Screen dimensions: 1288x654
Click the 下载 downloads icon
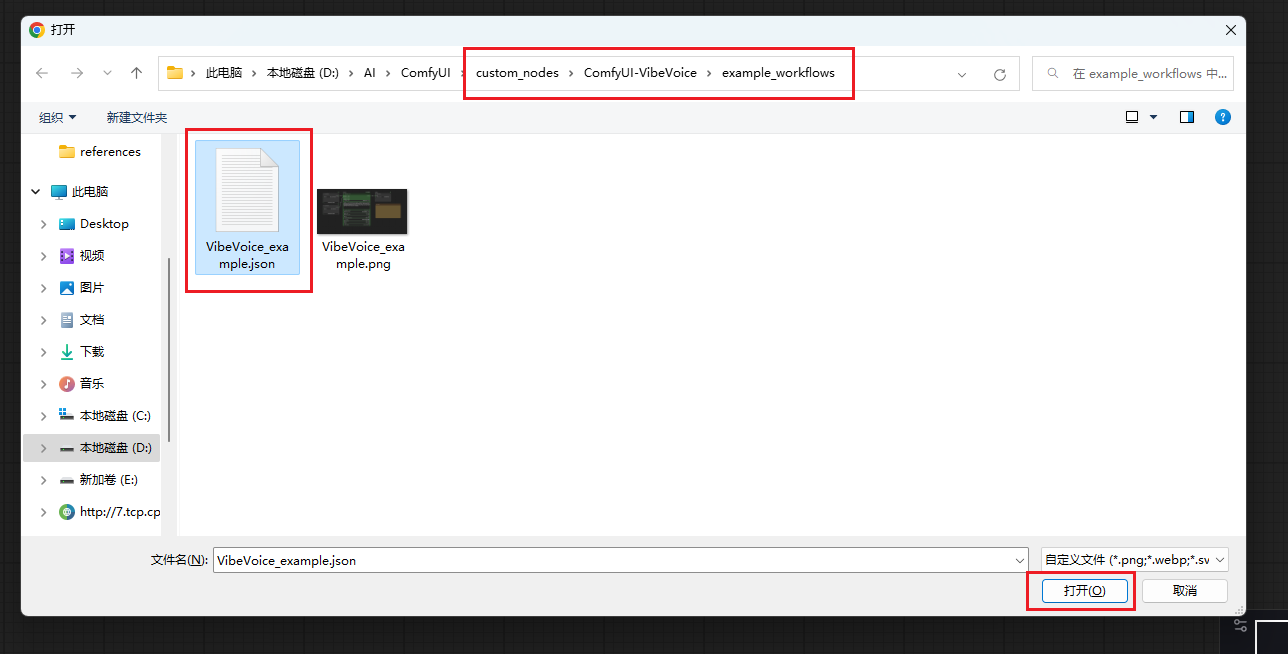coord(67,352)
